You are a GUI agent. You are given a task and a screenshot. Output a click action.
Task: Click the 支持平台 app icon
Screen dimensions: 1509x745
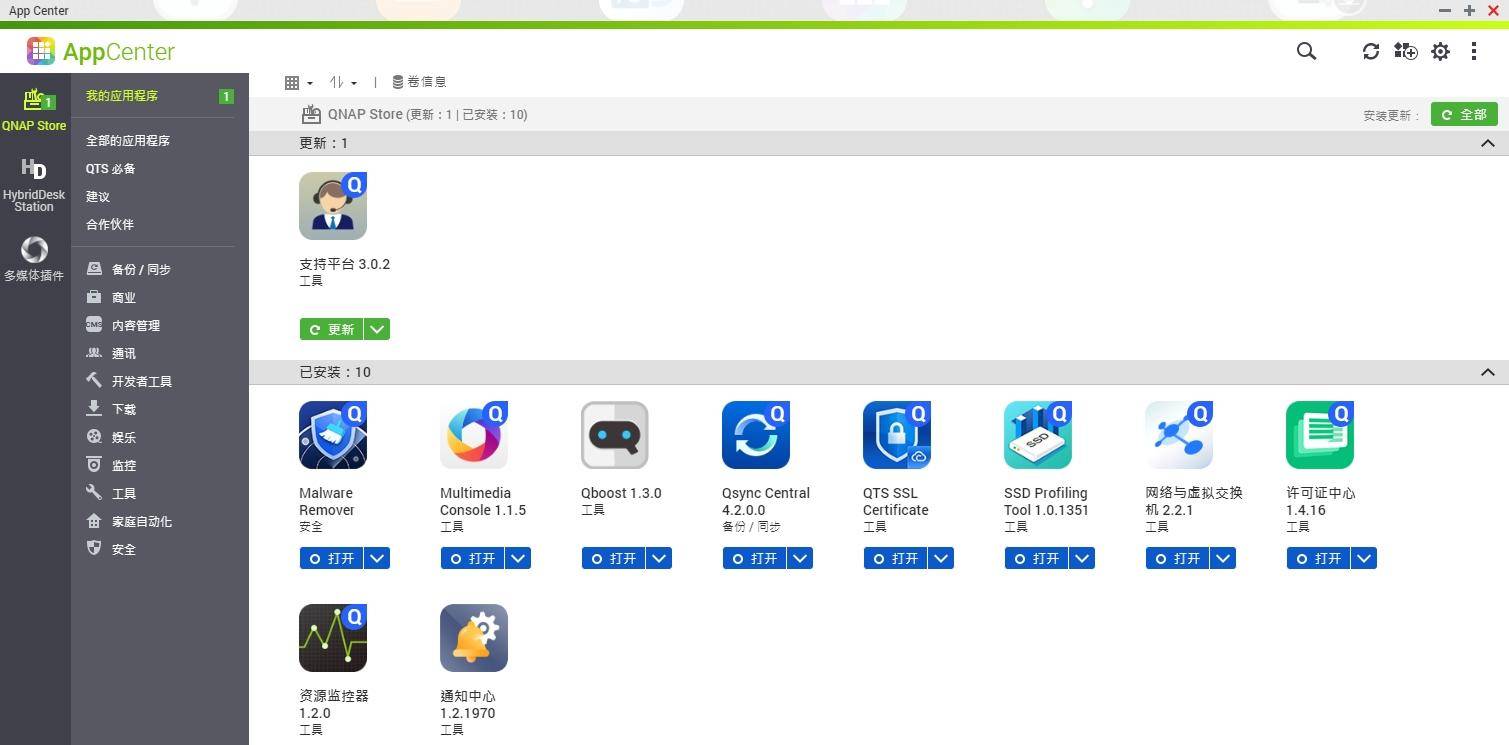click(333, 206)
